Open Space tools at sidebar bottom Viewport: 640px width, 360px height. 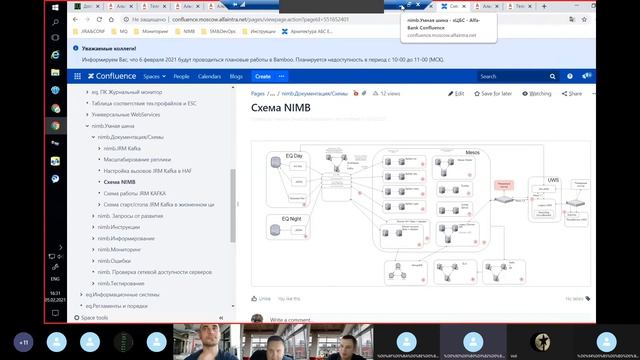click(x=91, y=318)
